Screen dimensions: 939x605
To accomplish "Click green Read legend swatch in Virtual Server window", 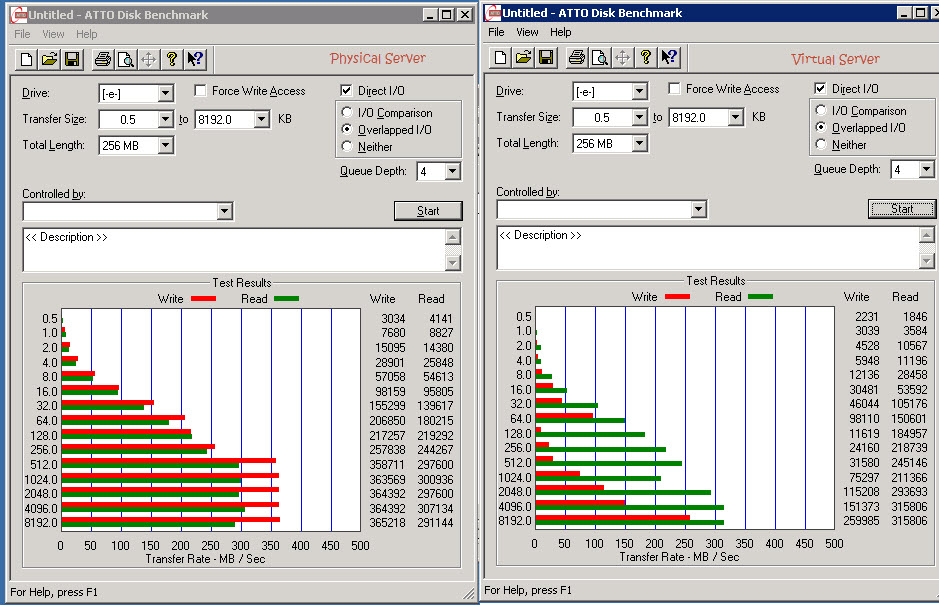I will coord(760,297).
